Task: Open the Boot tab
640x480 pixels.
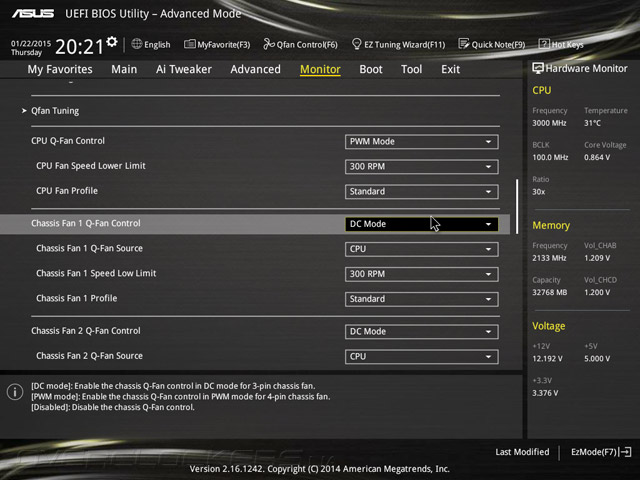Action: pos(371,69)
